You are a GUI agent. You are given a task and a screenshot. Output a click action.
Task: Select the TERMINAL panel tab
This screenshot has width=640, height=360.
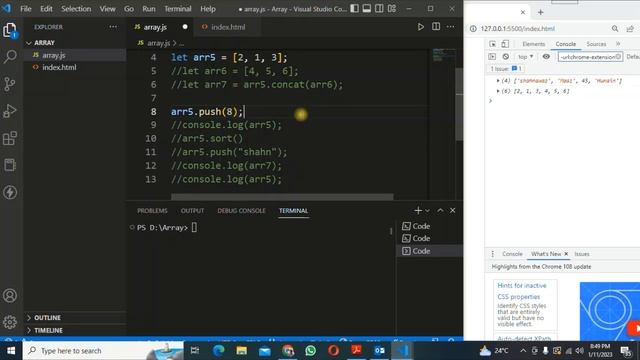pyautogui.click(x=293, y=211)
